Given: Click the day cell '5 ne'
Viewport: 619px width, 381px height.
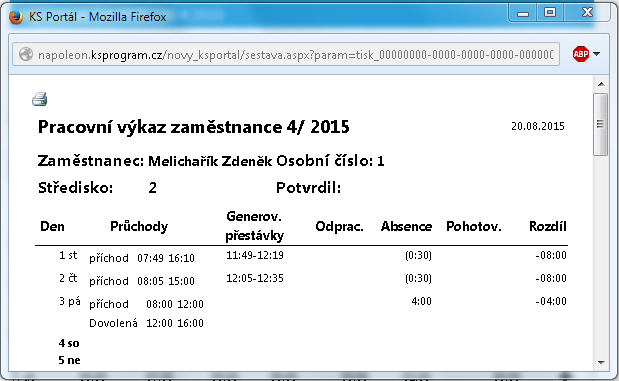Looking at the screenshot, I should click(69, 360).
